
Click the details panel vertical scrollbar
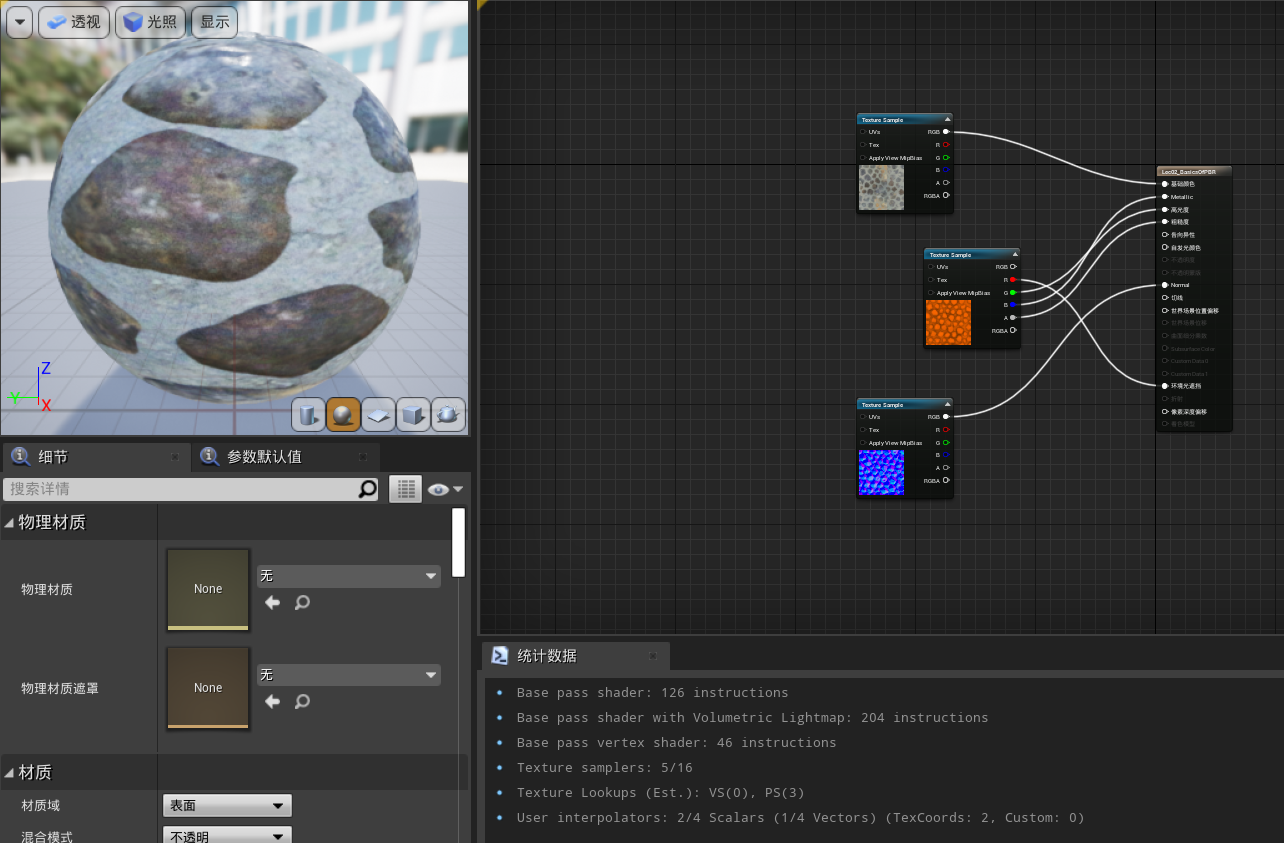pyautogui.click(x=458, y=543)
